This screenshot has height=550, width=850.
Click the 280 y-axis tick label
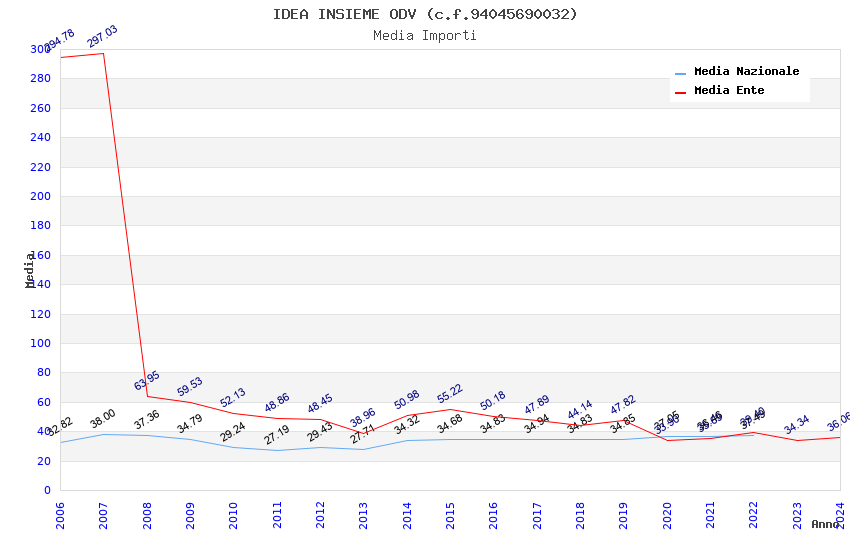(40, 79)
